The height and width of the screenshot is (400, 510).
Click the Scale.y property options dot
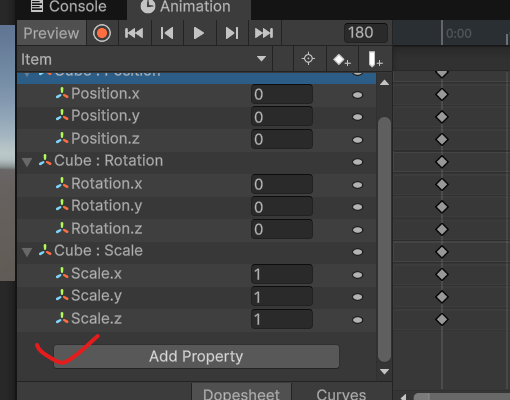357,297
